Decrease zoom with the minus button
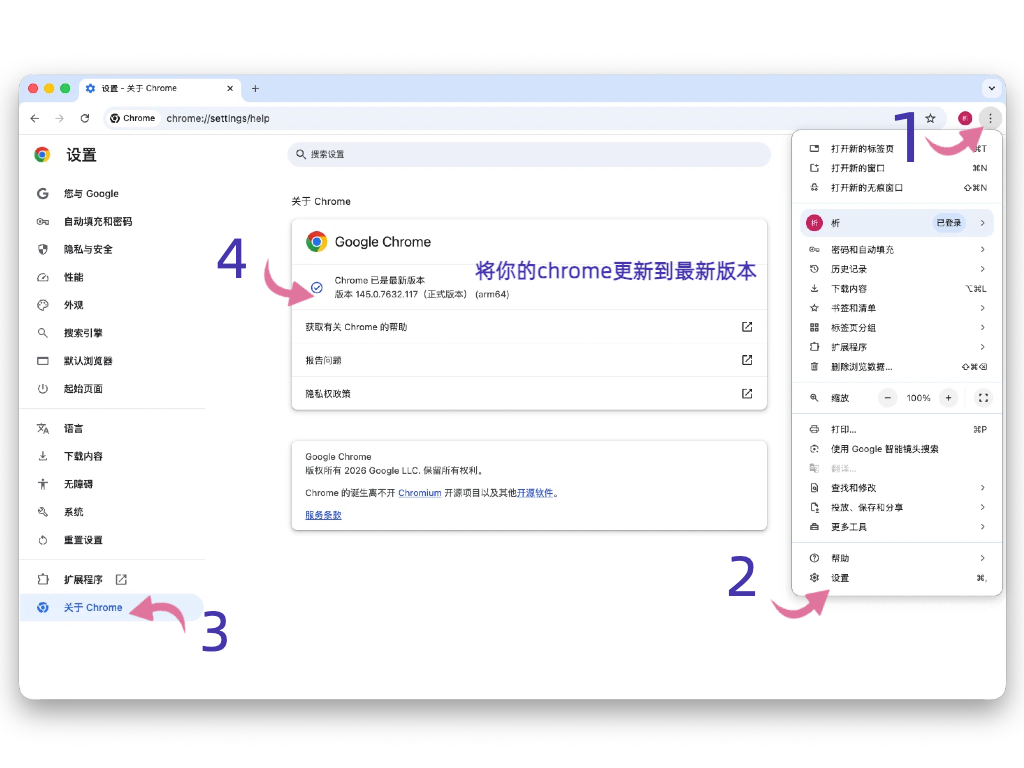The height and width of the screenshot is (768, 1024). coord(888,398)
